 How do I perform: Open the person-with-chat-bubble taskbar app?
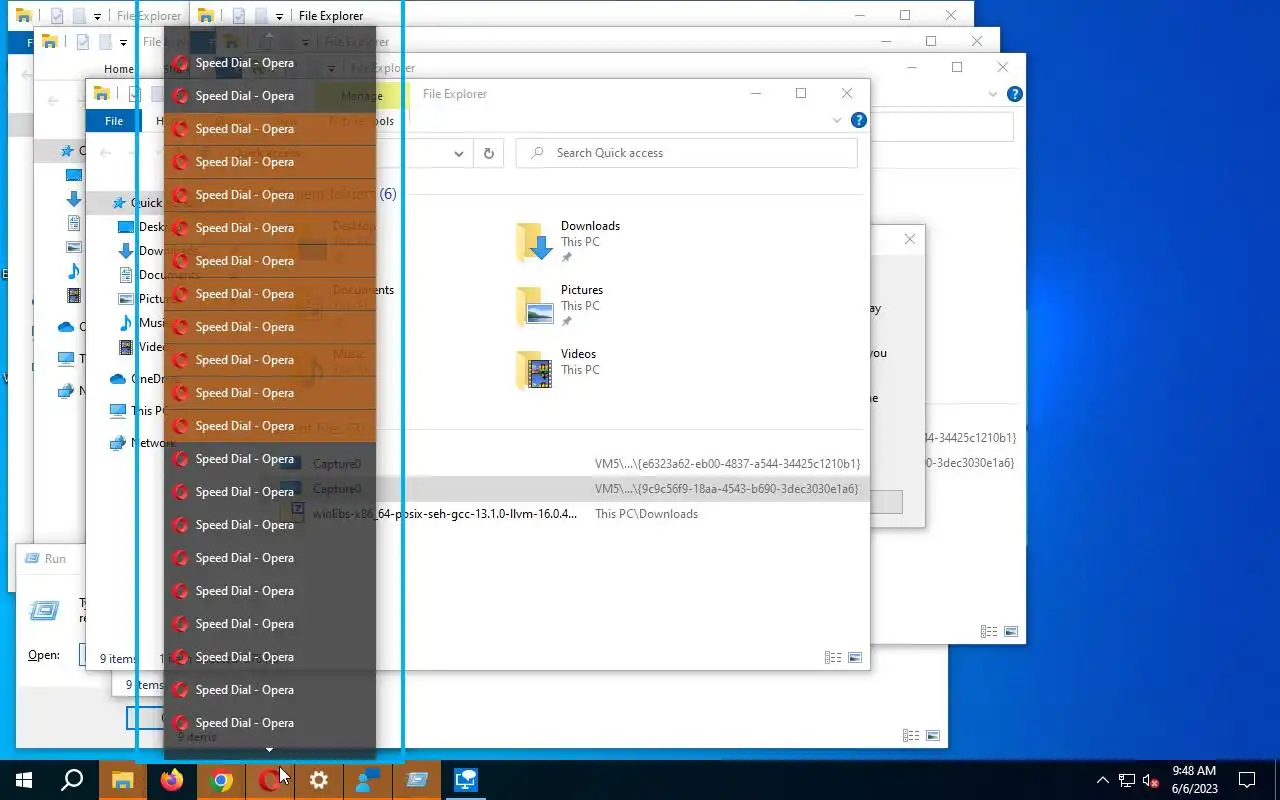(368, 781)
